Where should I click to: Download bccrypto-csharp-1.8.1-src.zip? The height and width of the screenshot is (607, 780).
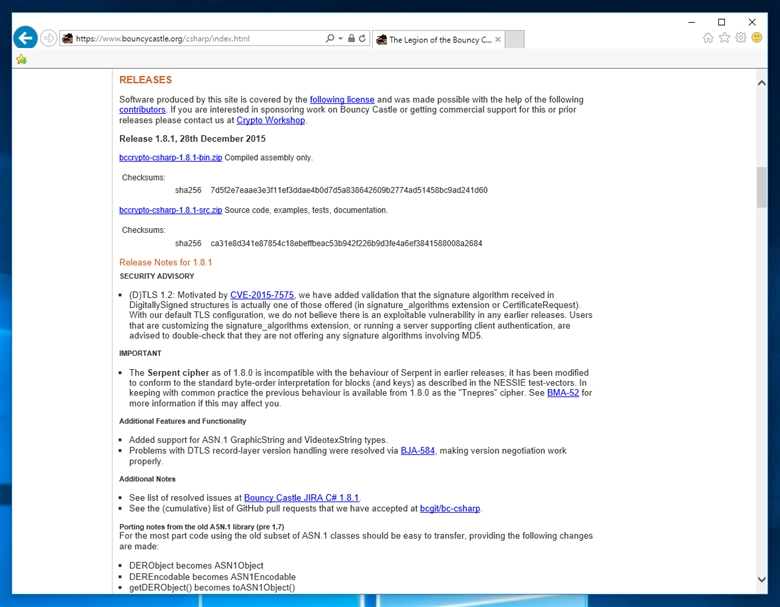(x=171, y=210)
